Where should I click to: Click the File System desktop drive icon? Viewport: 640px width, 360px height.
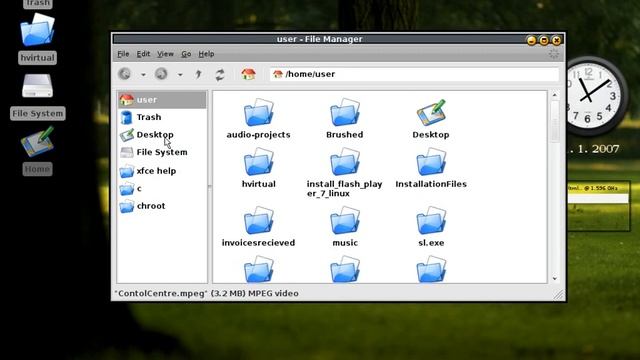coord(37,85)
